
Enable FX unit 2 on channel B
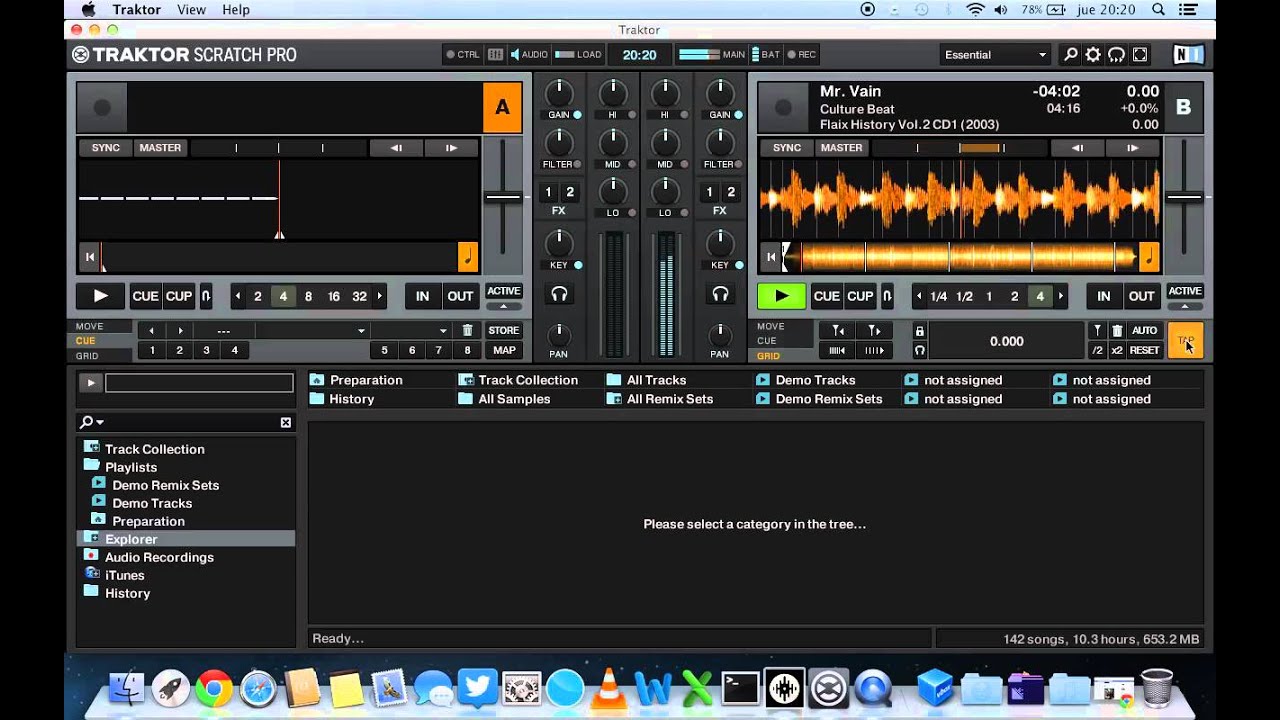(731, 192)
